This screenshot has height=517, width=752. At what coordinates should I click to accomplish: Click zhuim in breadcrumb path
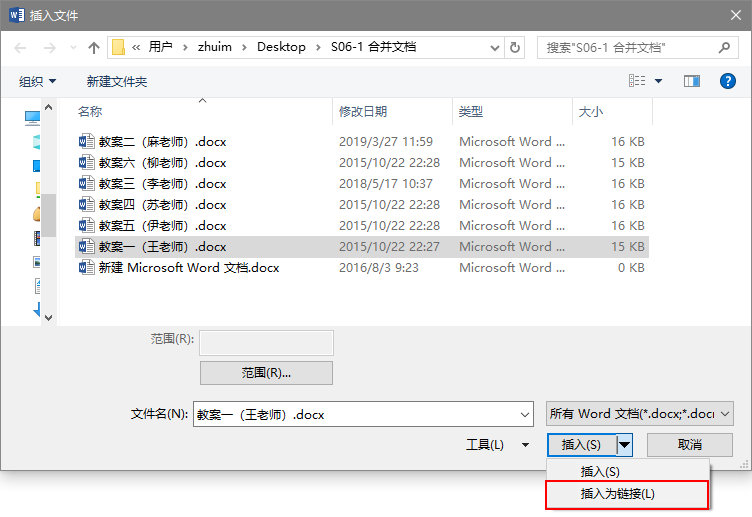(x=214, y=47)
